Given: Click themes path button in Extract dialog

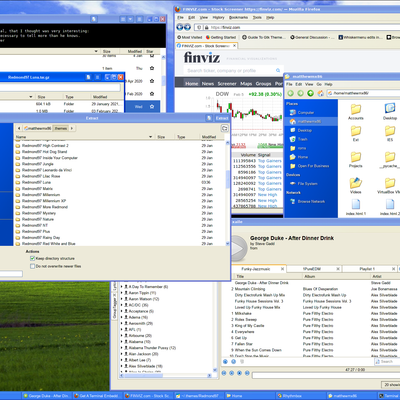Looking at the screenshot, I should (61, 128).
